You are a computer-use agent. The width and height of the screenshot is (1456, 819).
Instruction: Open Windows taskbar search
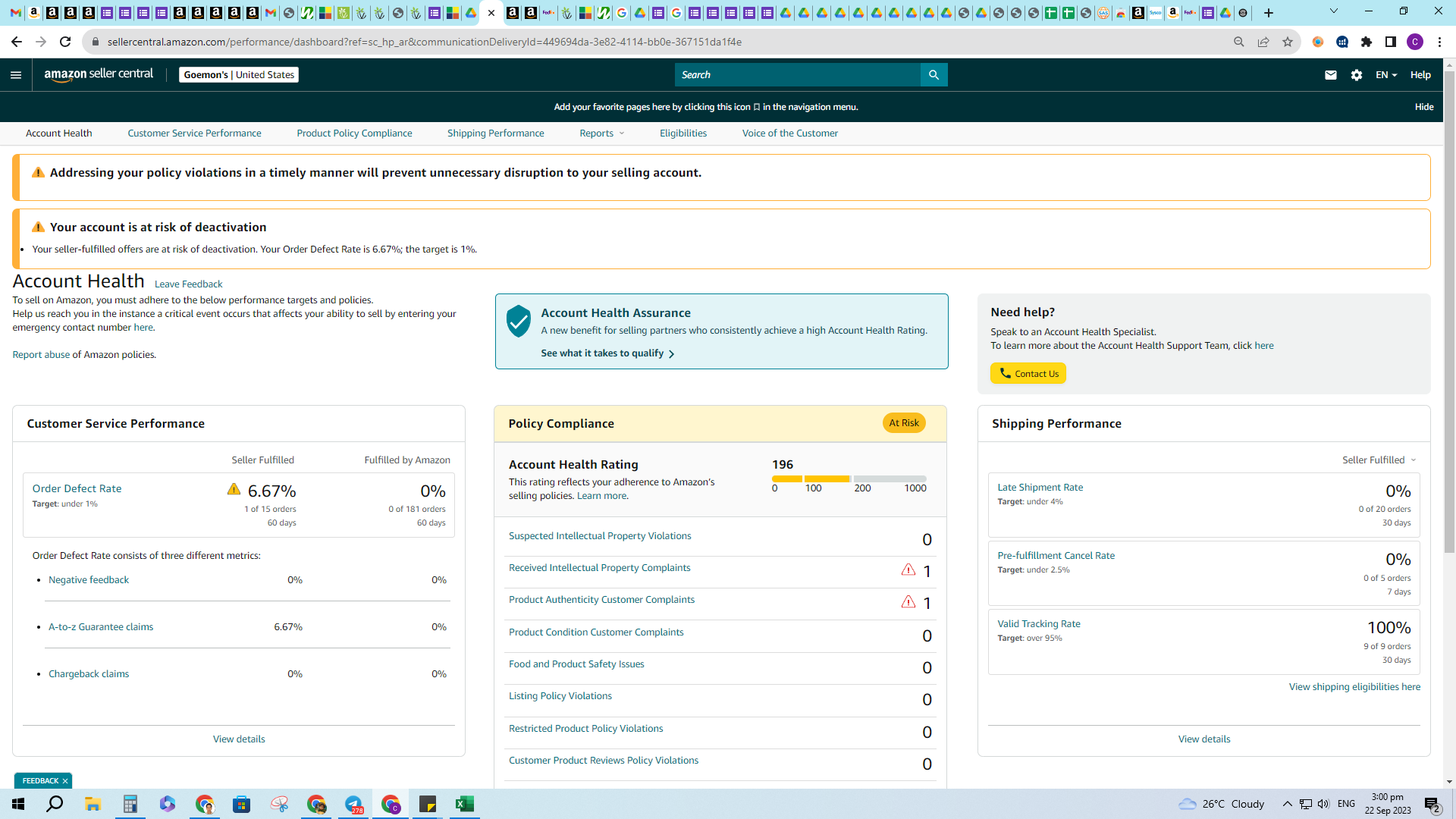click(55, 804)
